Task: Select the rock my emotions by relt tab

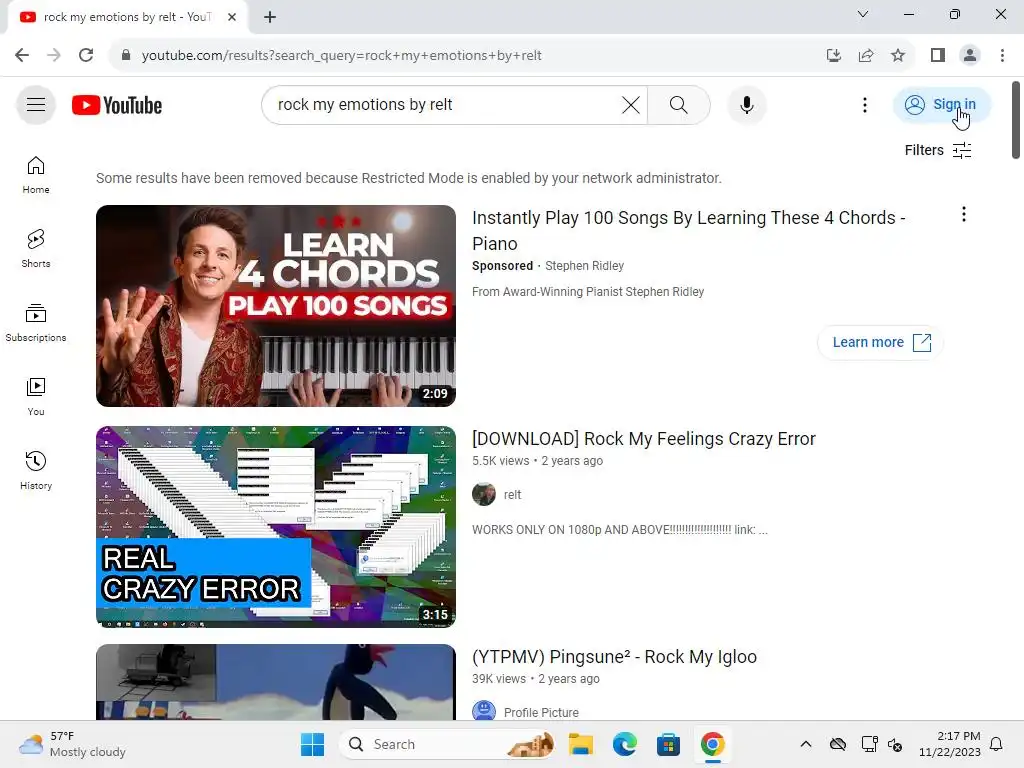Action: click(127, 17)
